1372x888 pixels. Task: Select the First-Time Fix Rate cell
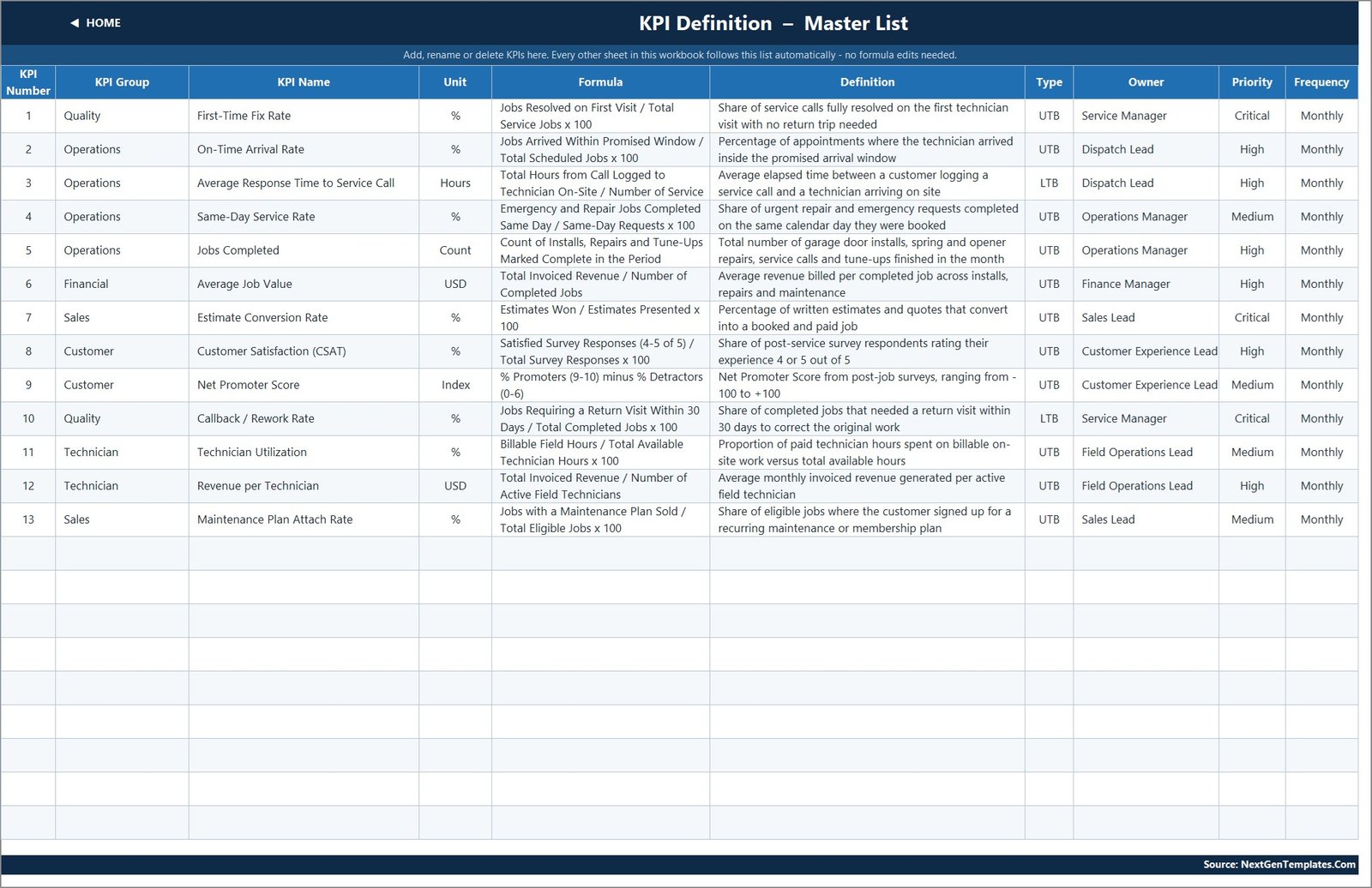coord(304,116)
